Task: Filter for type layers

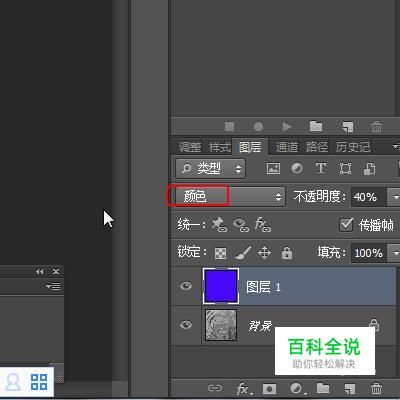Action: pos(321,168)
